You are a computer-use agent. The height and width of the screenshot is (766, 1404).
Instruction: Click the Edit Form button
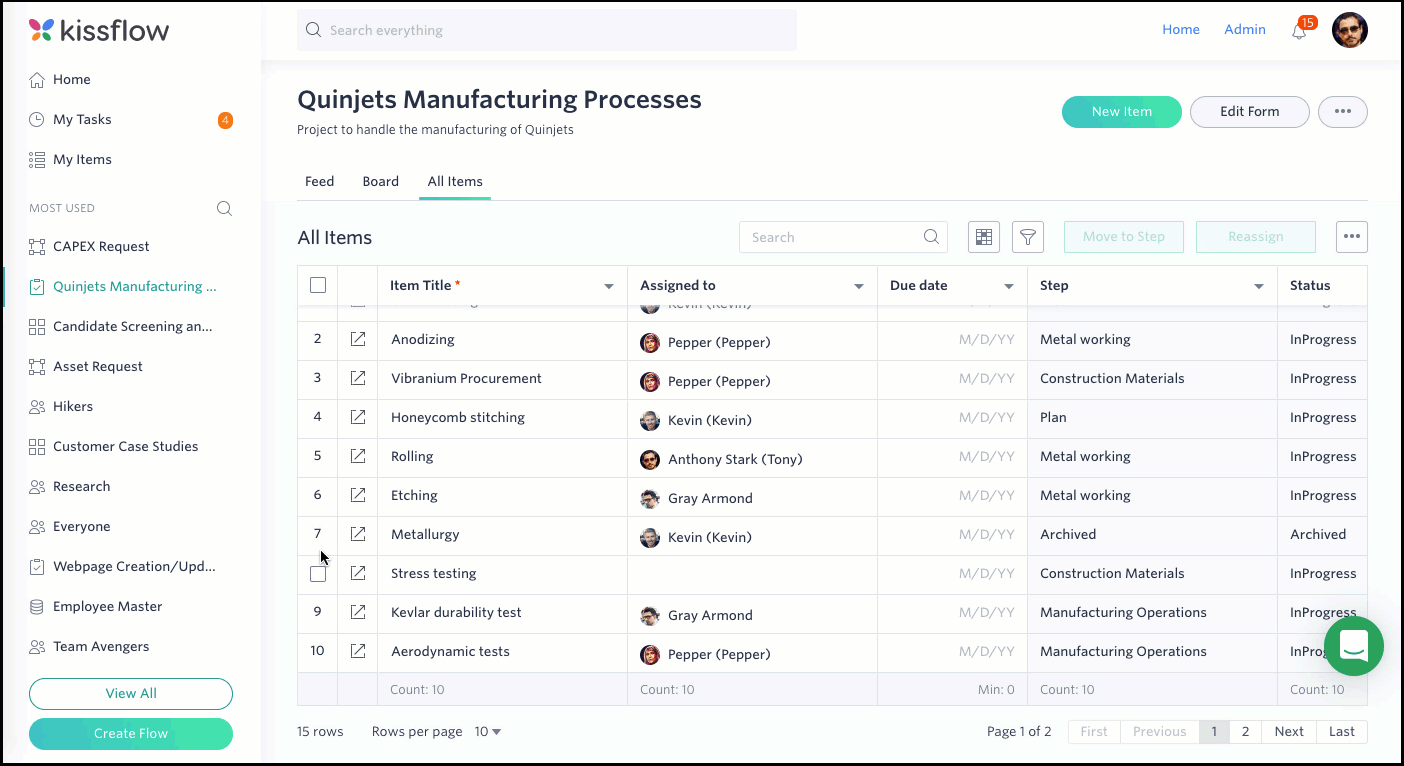[x=1250, y=112]
